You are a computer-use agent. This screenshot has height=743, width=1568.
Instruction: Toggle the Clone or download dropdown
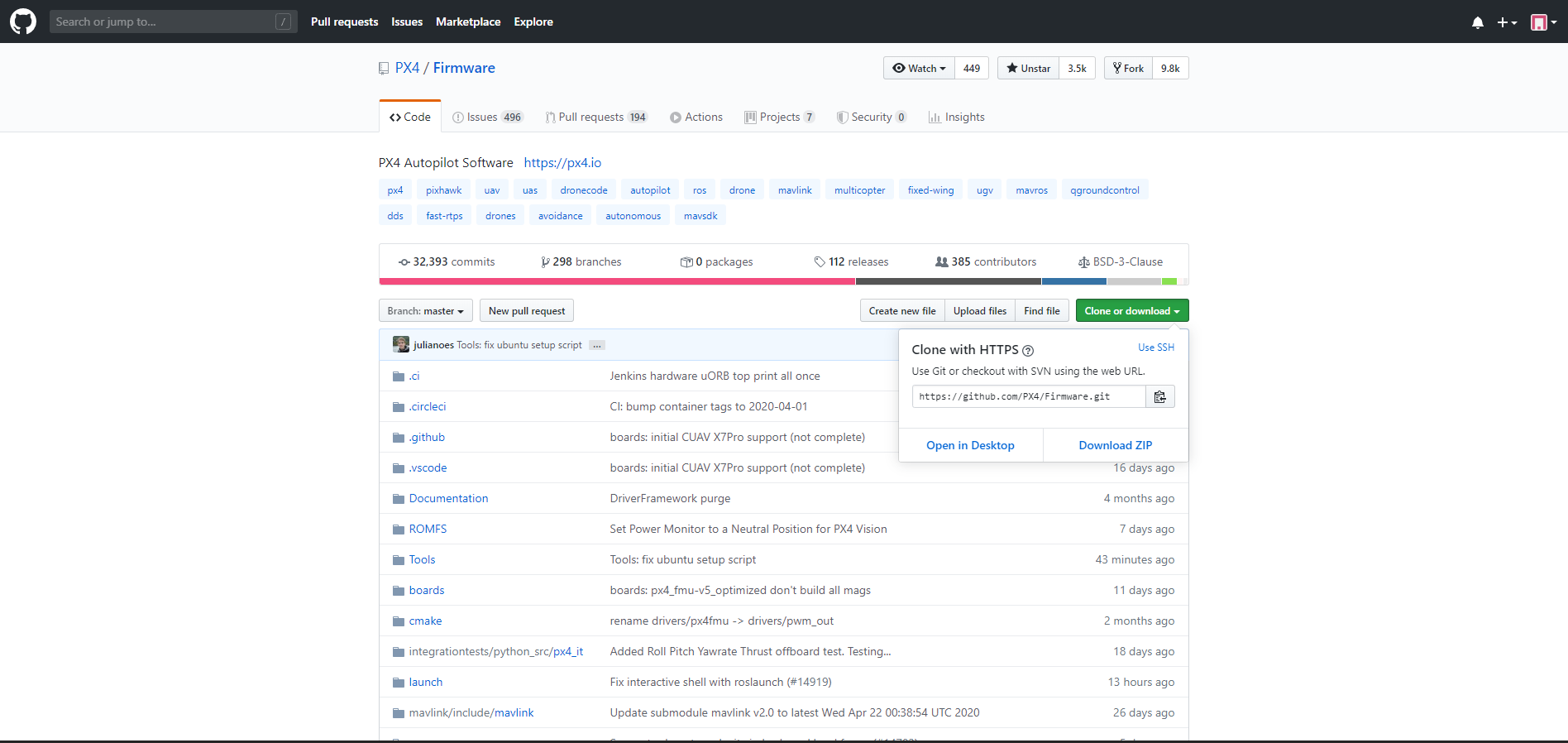click(1131, 311)
